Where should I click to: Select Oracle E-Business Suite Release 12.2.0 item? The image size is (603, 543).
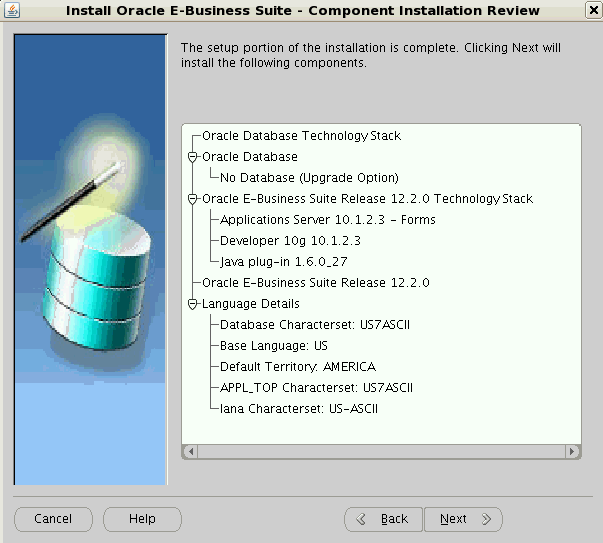coord(315,283)
